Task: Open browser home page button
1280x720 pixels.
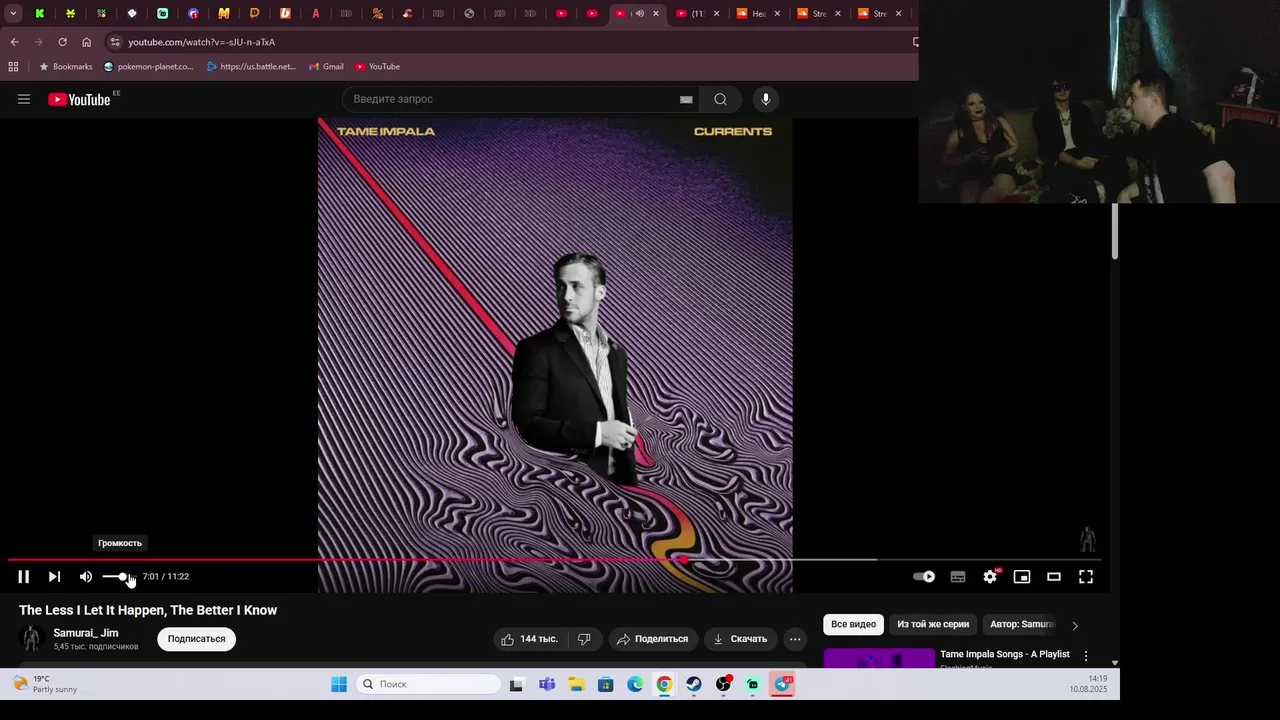Action: [86, 42]
